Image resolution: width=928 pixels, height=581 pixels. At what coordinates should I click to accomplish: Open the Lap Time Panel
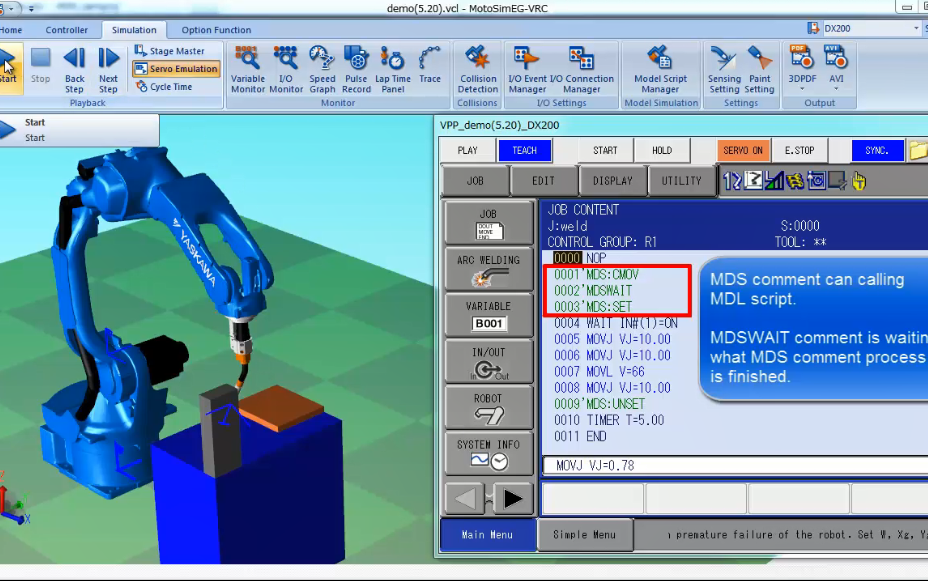pos(393,70)
